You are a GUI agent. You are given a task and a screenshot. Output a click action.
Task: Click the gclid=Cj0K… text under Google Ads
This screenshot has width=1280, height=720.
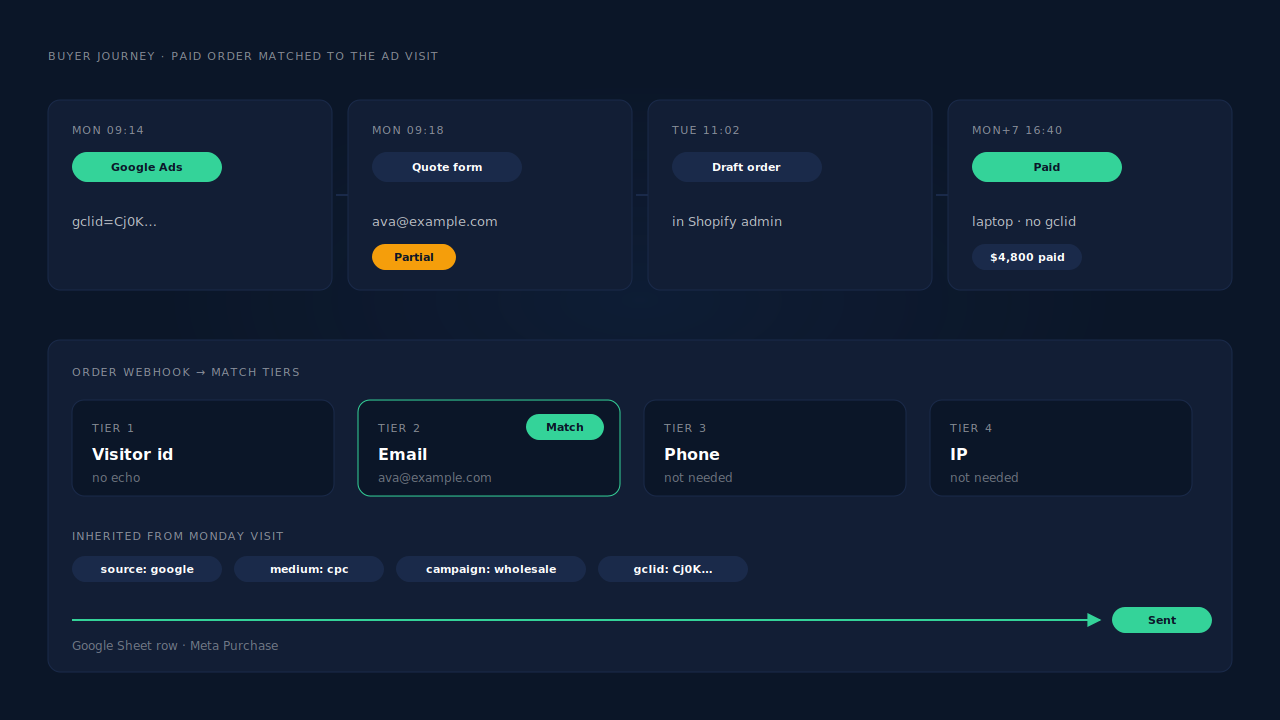pos(114,222)
